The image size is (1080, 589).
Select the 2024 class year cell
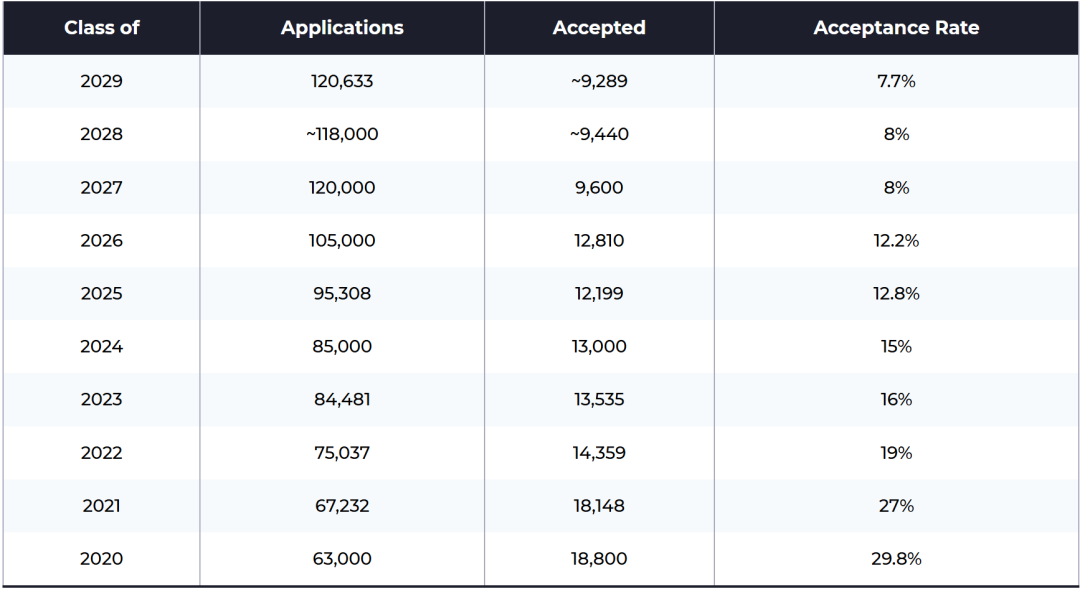pos(101,346)
